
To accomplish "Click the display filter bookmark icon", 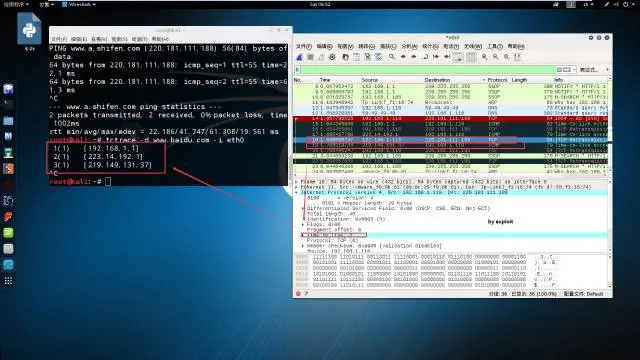I will [x=298, y=70].
